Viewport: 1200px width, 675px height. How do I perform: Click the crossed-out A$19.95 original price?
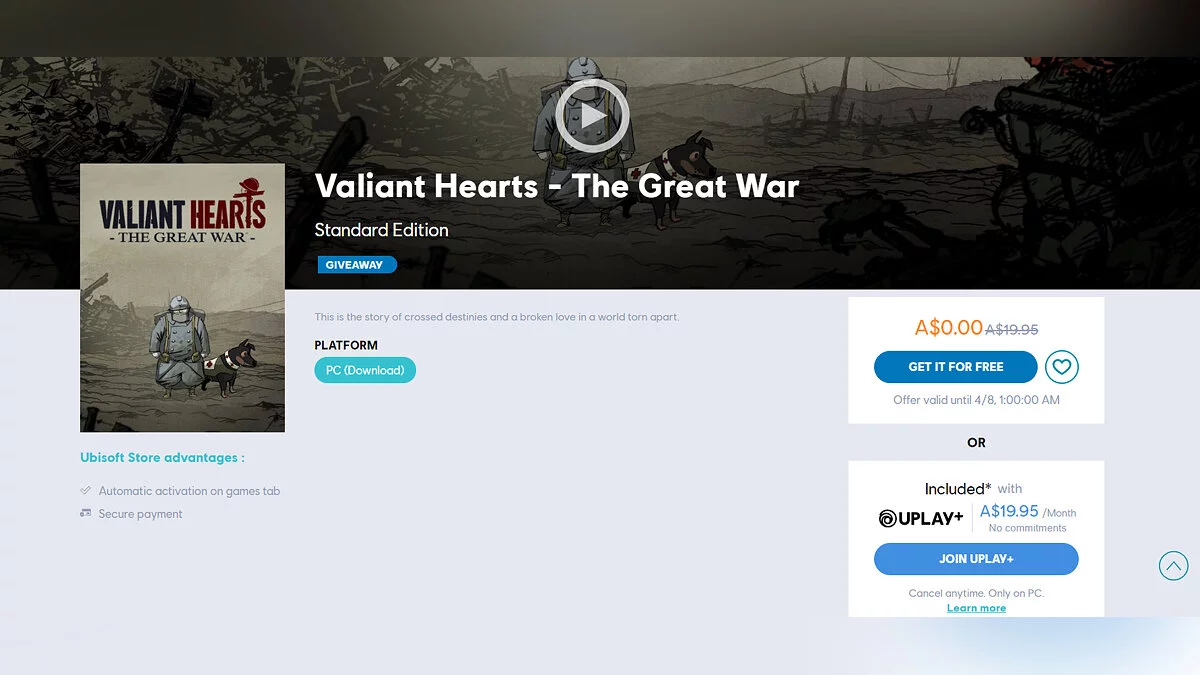1012,329
